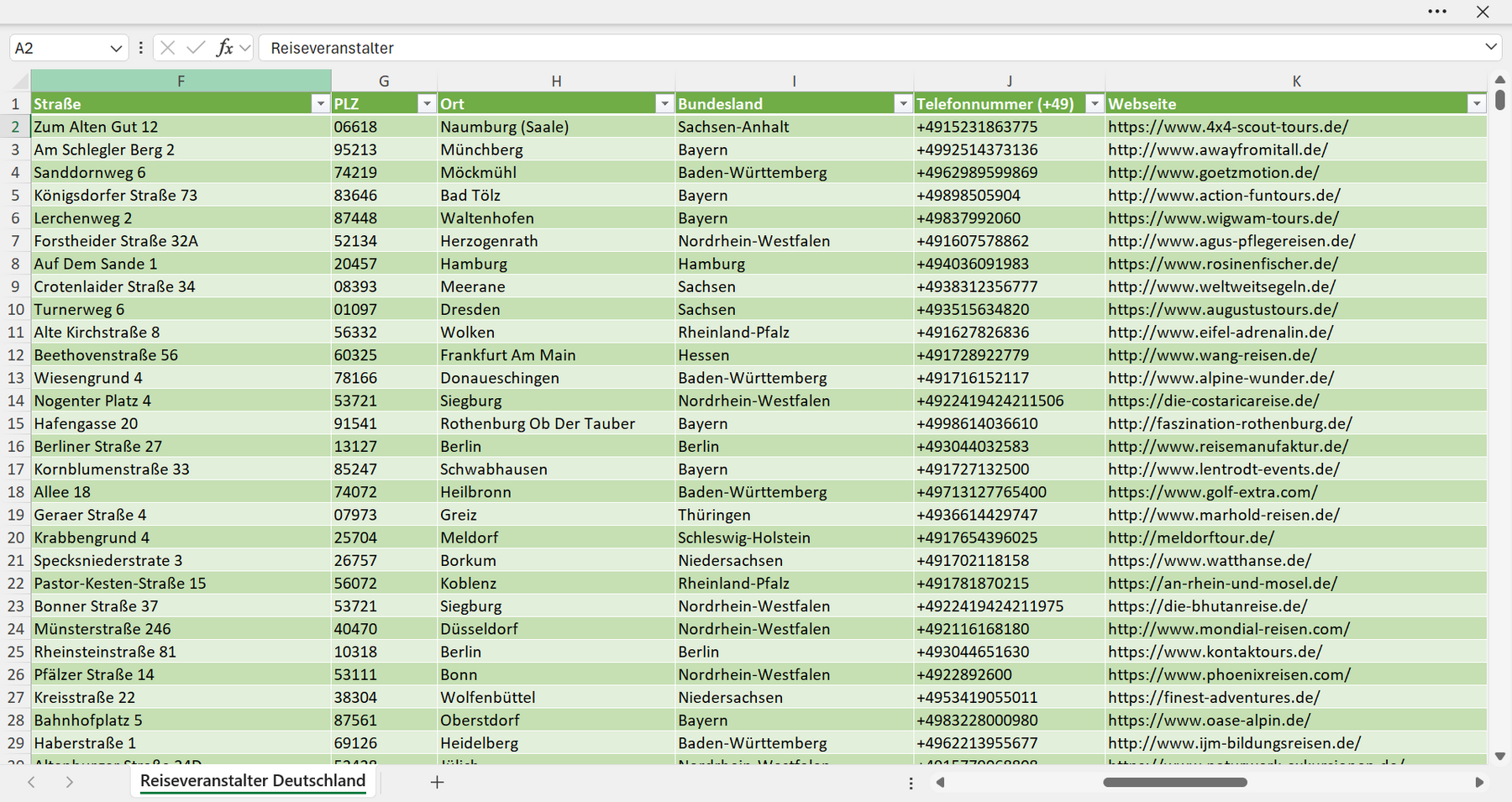Image resolution: width=1512 pixels, height=802 pixels.
Task: Select column K header
Action: coord(1296,81)
